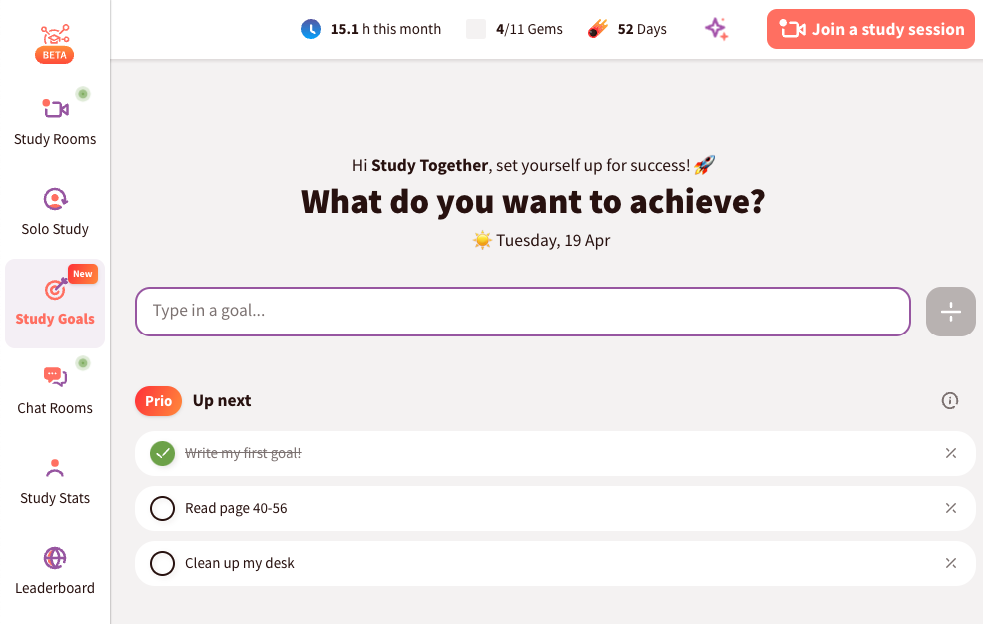The width and height of the screenshot is (983, 624).
Task: Click the 52 Days streak indicator
Action: (628, 29)
